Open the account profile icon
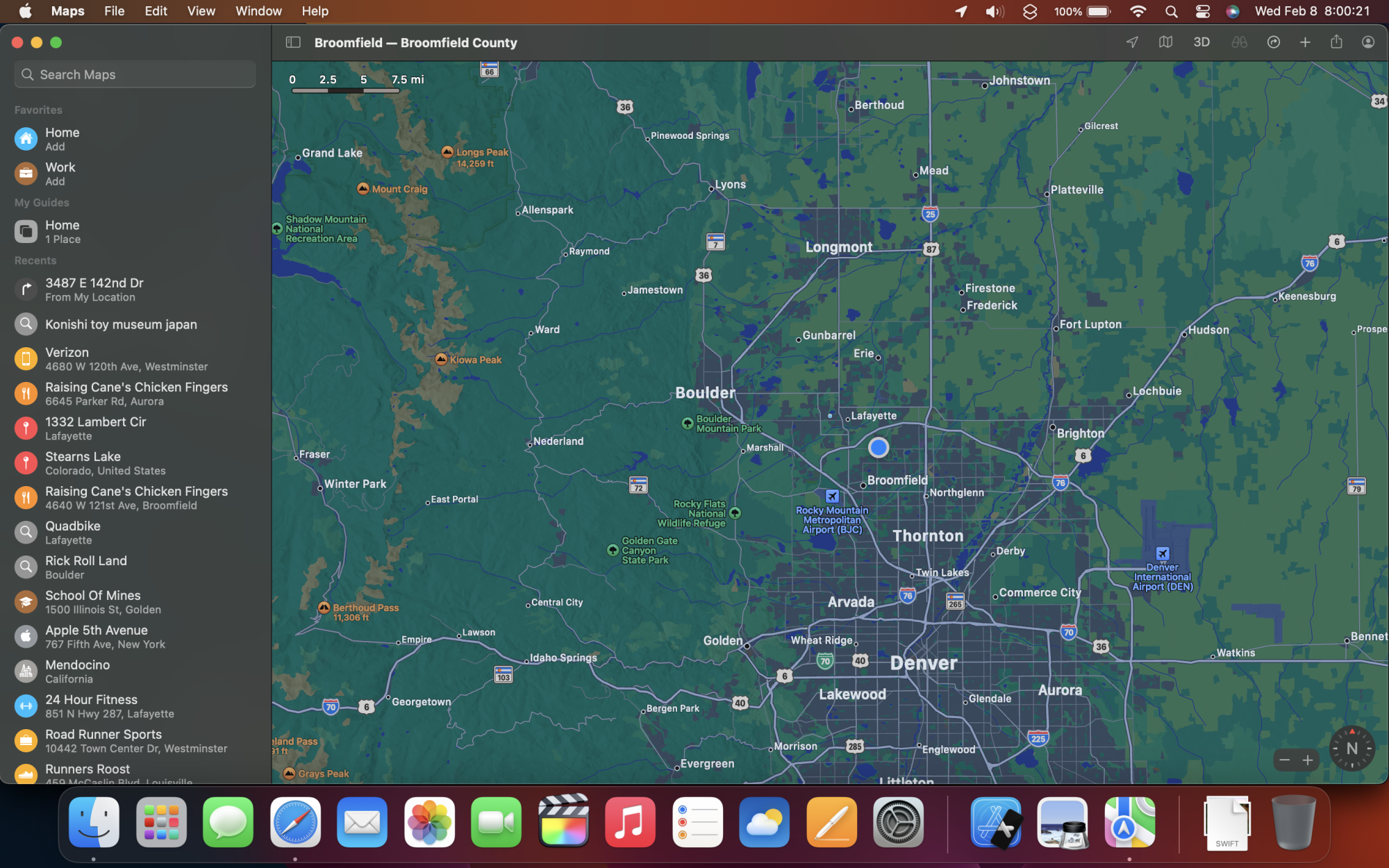 1367,42
